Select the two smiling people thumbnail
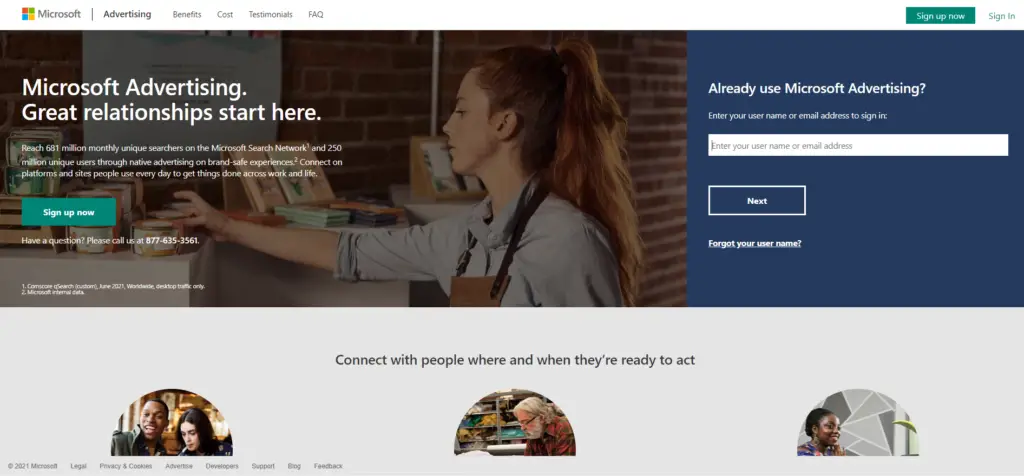The image size is (1024, 476). (172, 422)
